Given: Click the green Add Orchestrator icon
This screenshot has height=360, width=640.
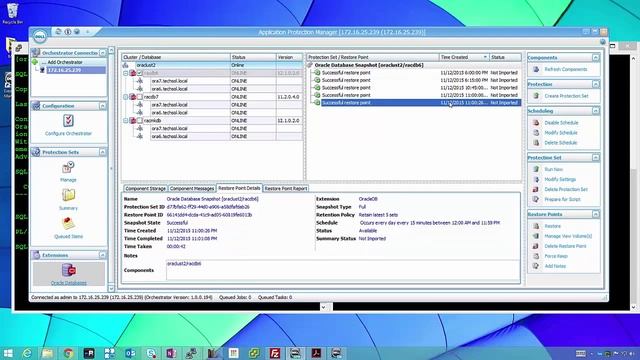Looking at the screenshot, I should point(35,62).
